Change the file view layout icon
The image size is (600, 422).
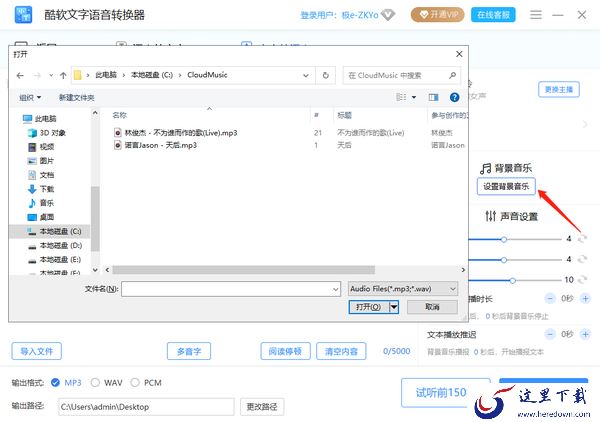pyautogui.click(x=401, y=97)
